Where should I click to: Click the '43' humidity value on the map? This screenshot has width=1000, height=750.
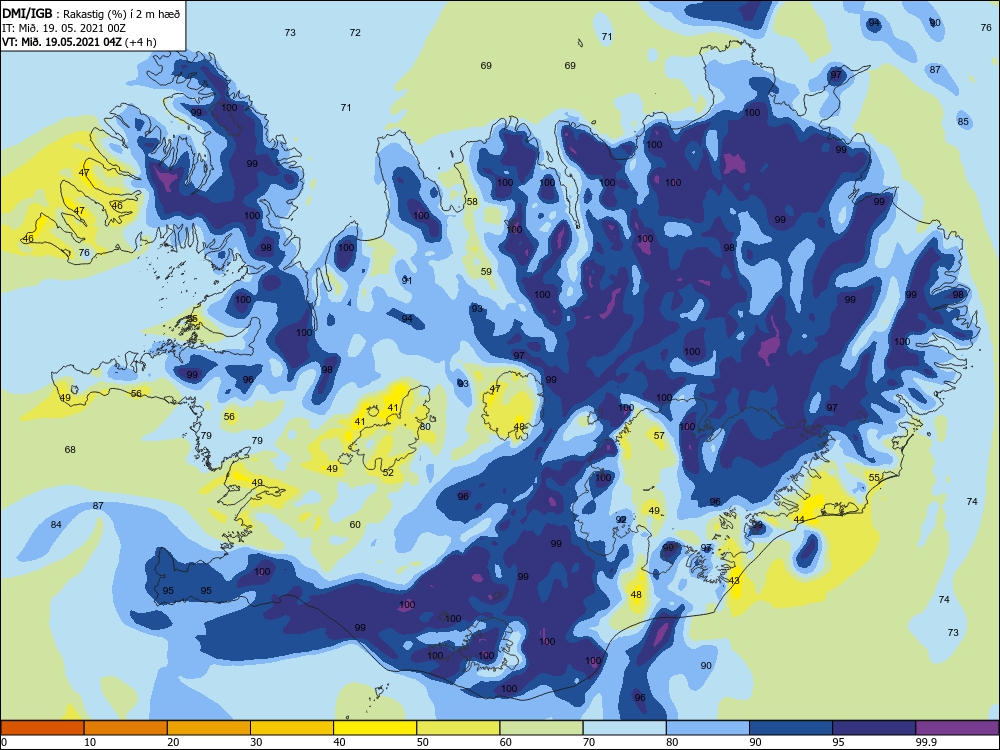point(734,580)
